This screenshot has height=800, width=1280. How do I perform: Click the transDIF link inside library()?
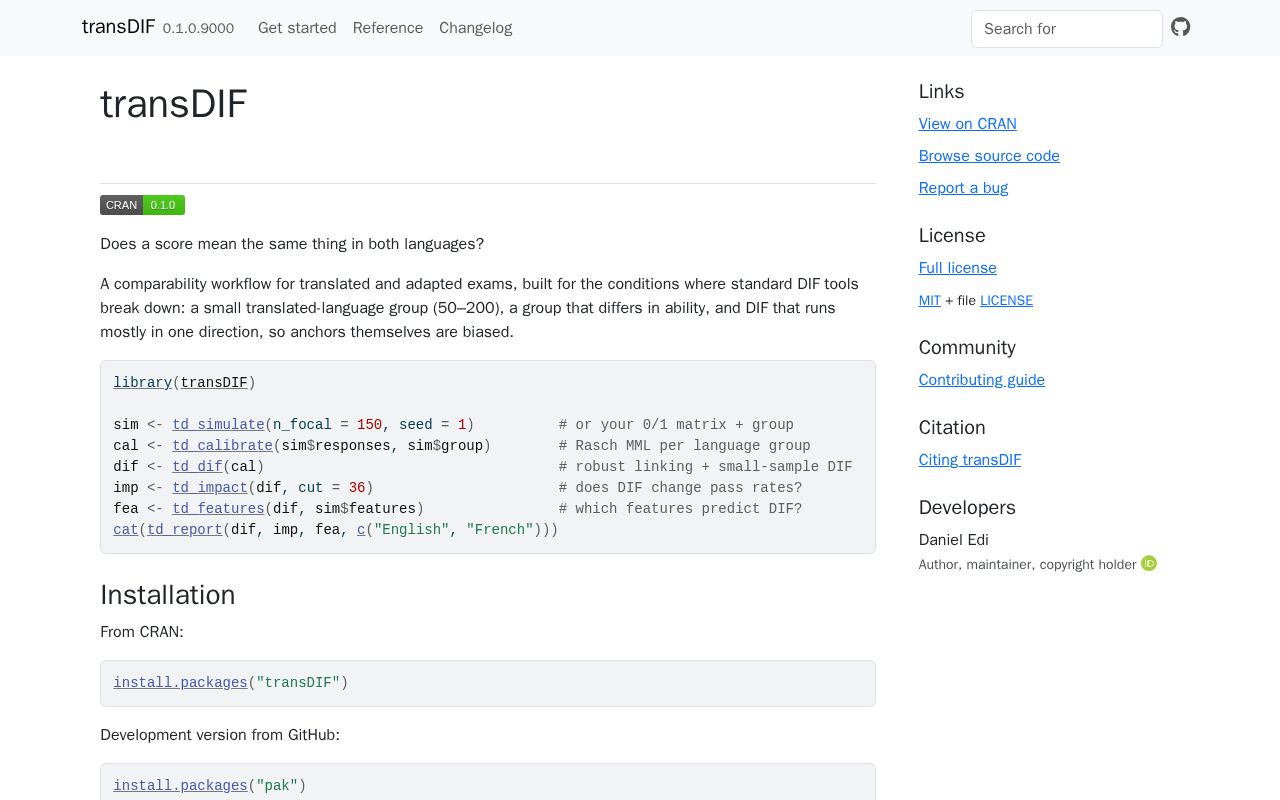214,383
